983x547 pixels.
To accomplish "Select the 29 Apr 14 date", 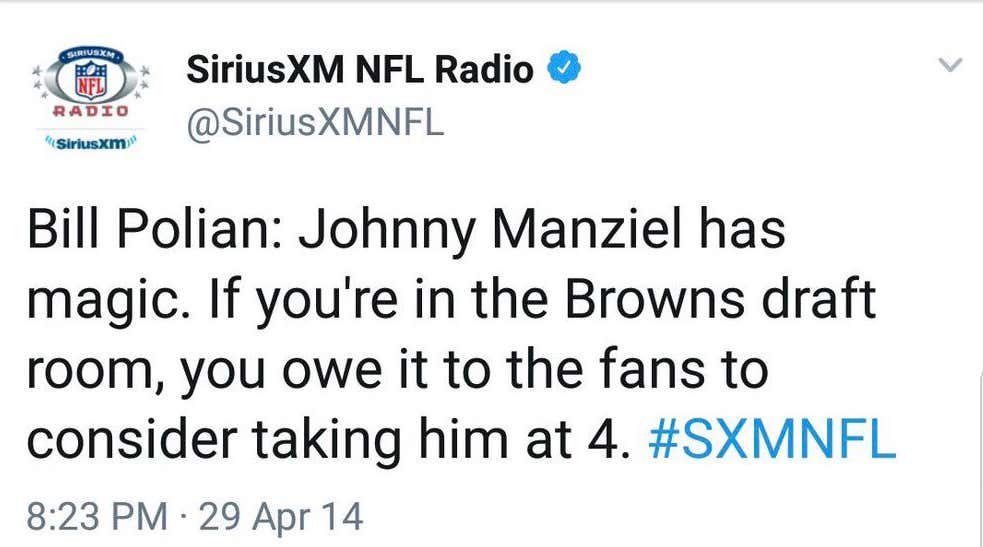I will 281,518.
